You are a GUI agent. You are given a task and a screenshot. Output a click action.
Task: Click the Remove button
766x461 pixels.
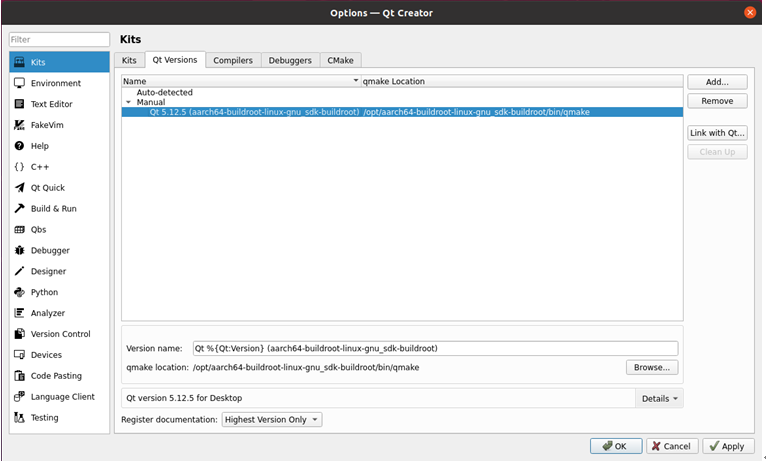tap(717, 101)
